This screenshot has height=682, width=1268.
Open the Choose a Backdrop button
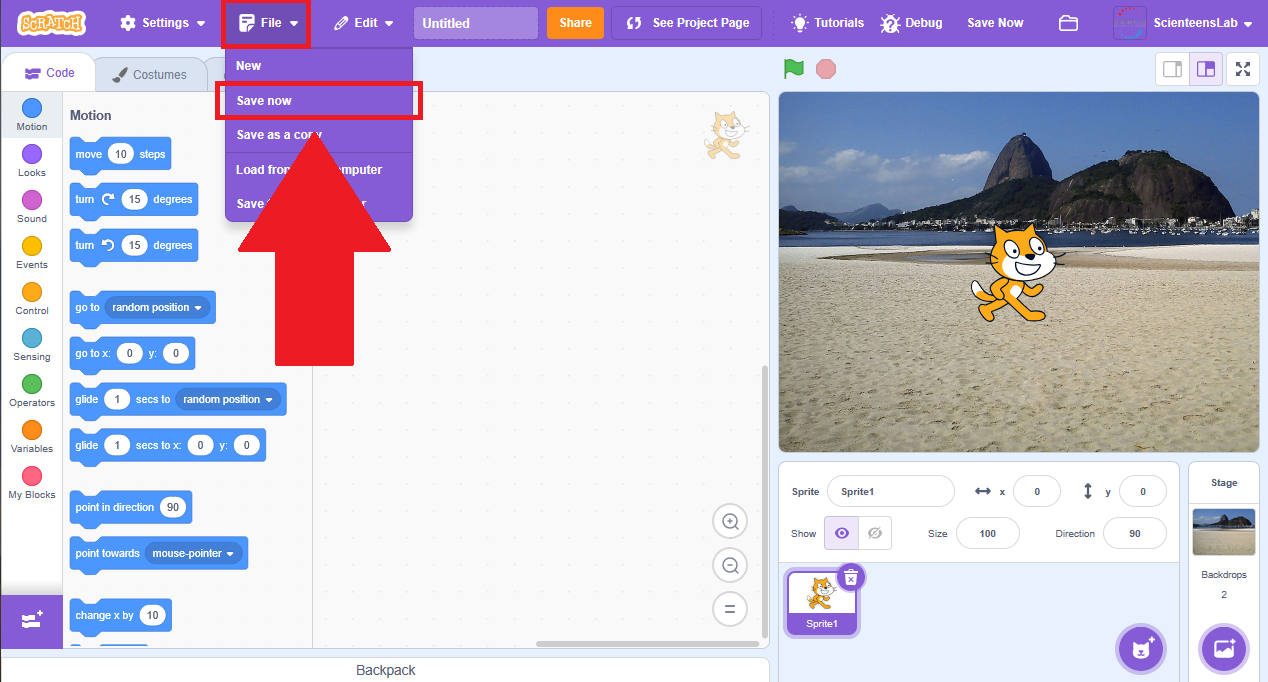pos(1224,649)
